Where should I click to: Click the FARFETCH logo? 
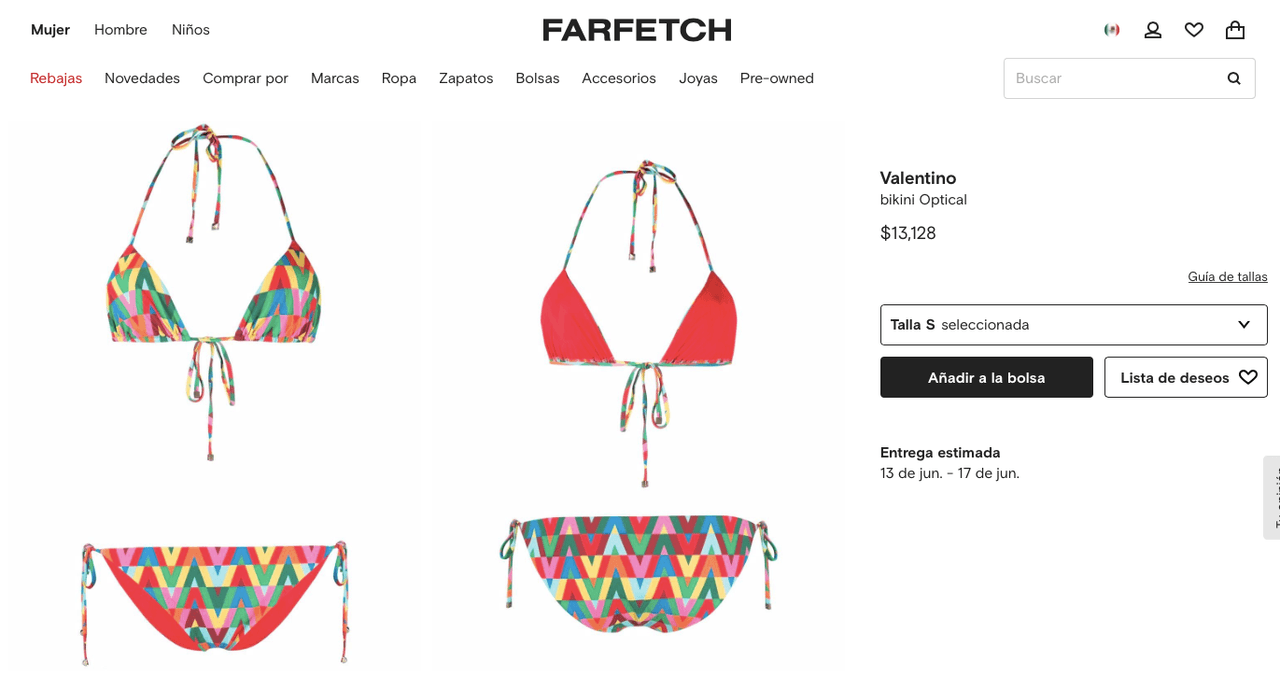coord(637,30)
